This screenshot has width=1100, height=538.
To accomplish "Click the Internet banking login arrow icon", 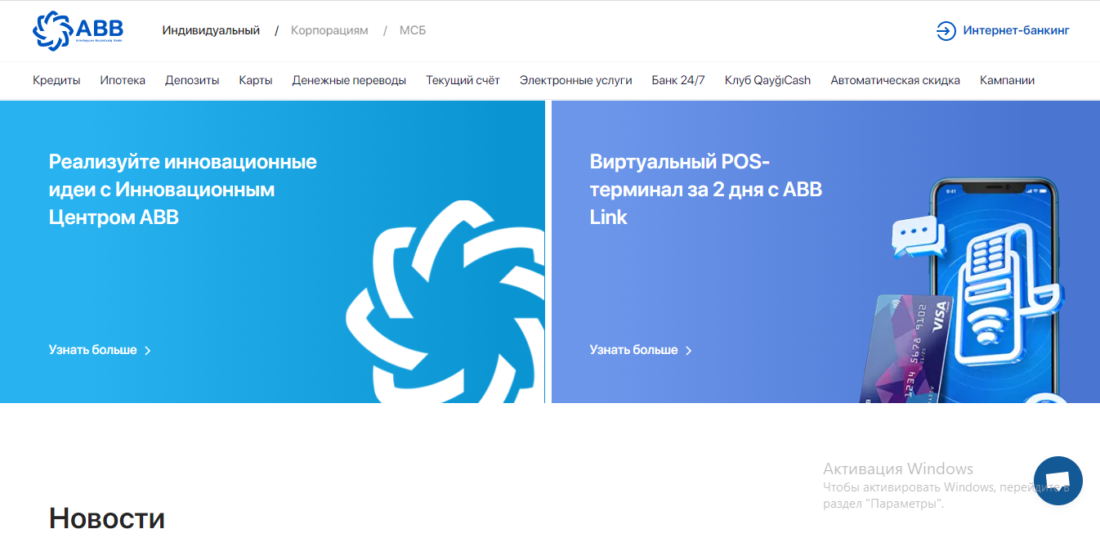I will pyautogui.click(x=945, y=31).
